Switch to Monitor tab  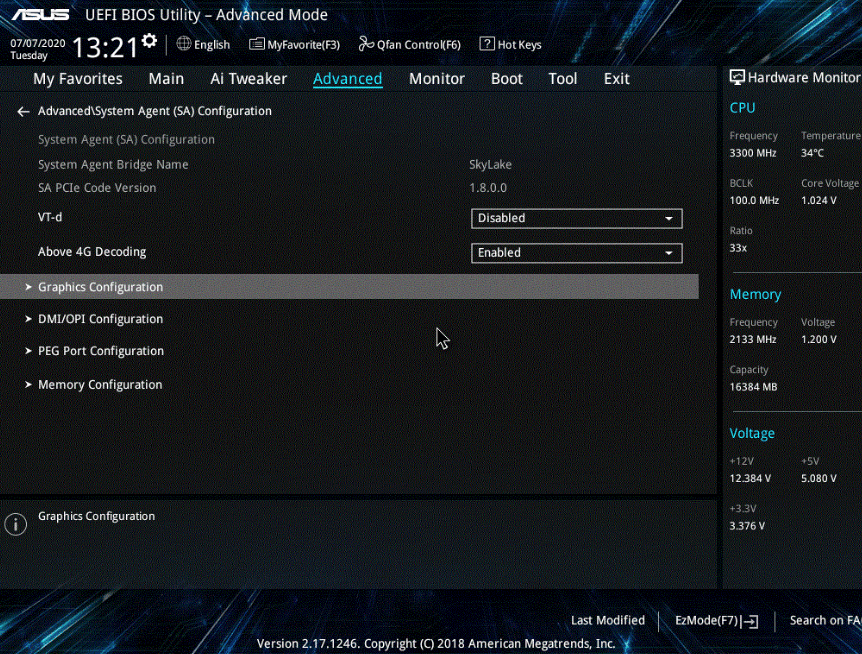pyautogui.click(x=437, y=79)
